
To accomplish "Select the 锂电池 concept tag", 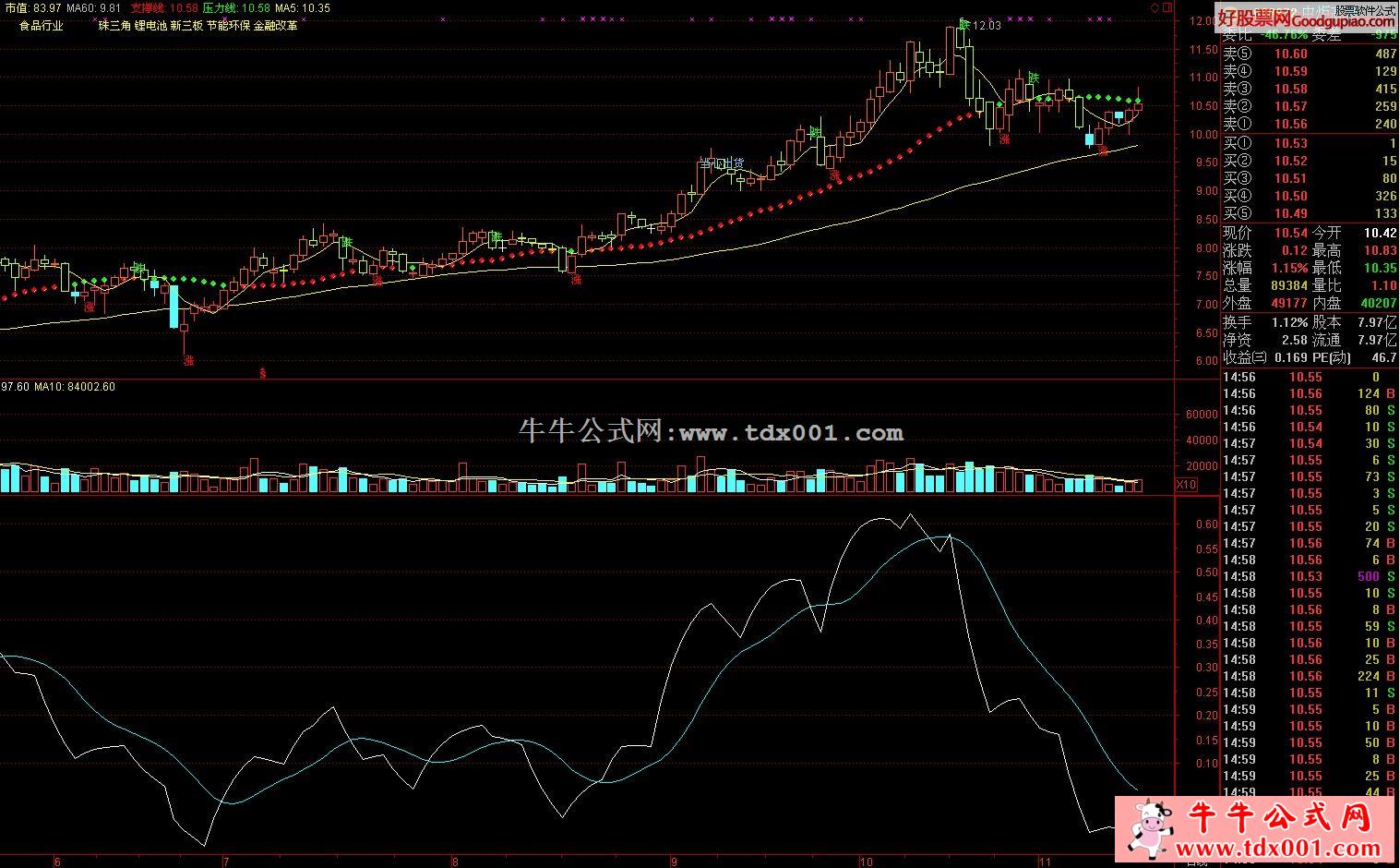I will (x=150, y=26).
